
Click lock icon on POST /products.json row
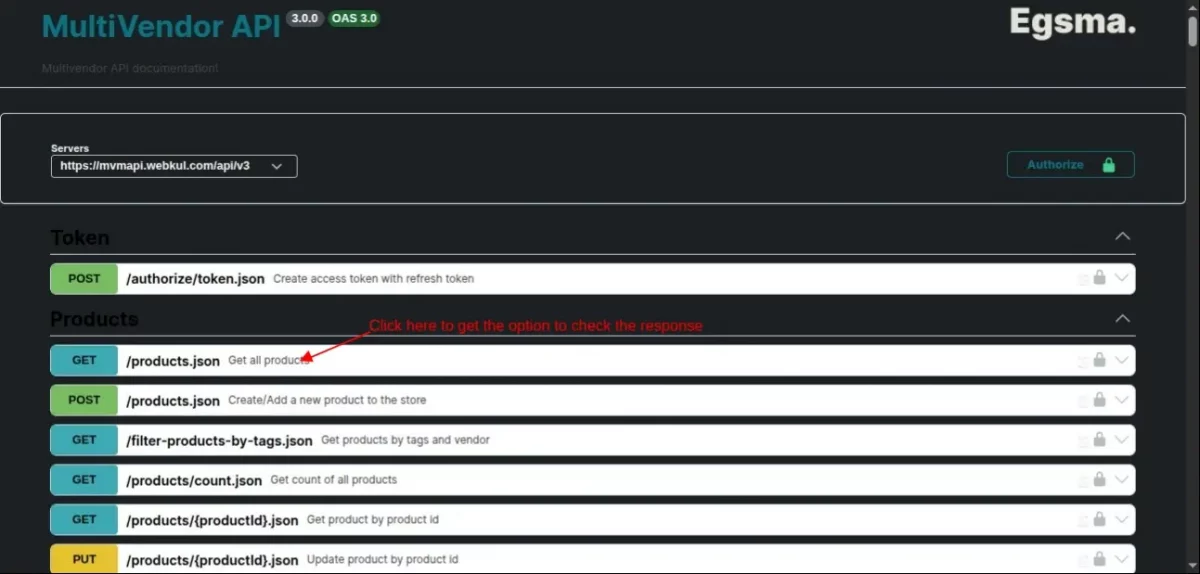[1099, 400]
